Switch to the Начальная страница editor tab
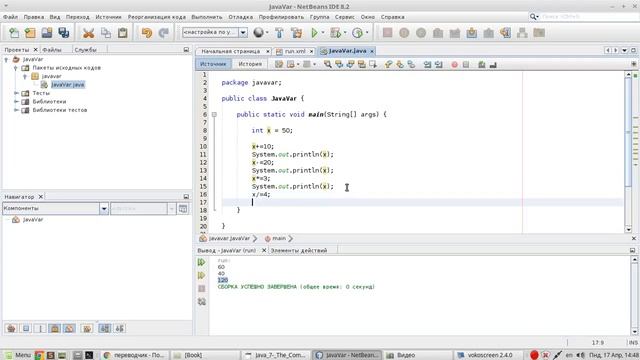This screenshot has width=640, height=360. 231,51
